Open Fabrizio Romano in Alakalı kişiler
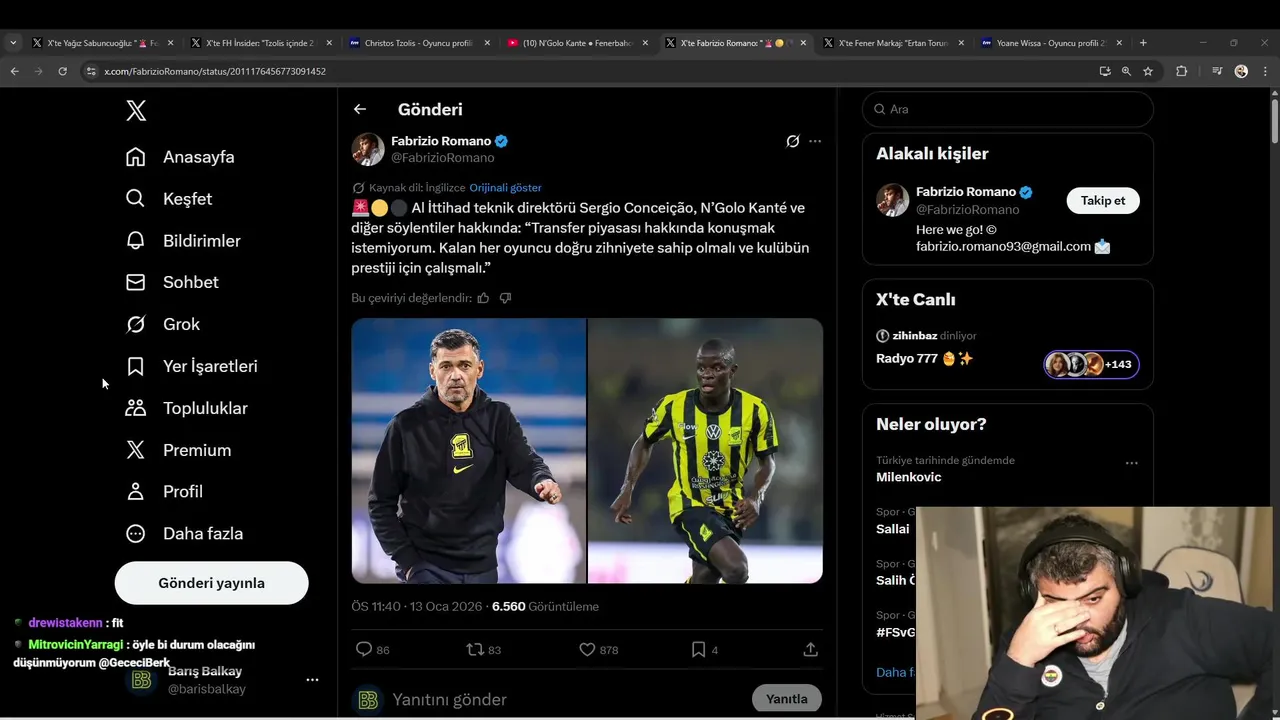 click(965, 192)
